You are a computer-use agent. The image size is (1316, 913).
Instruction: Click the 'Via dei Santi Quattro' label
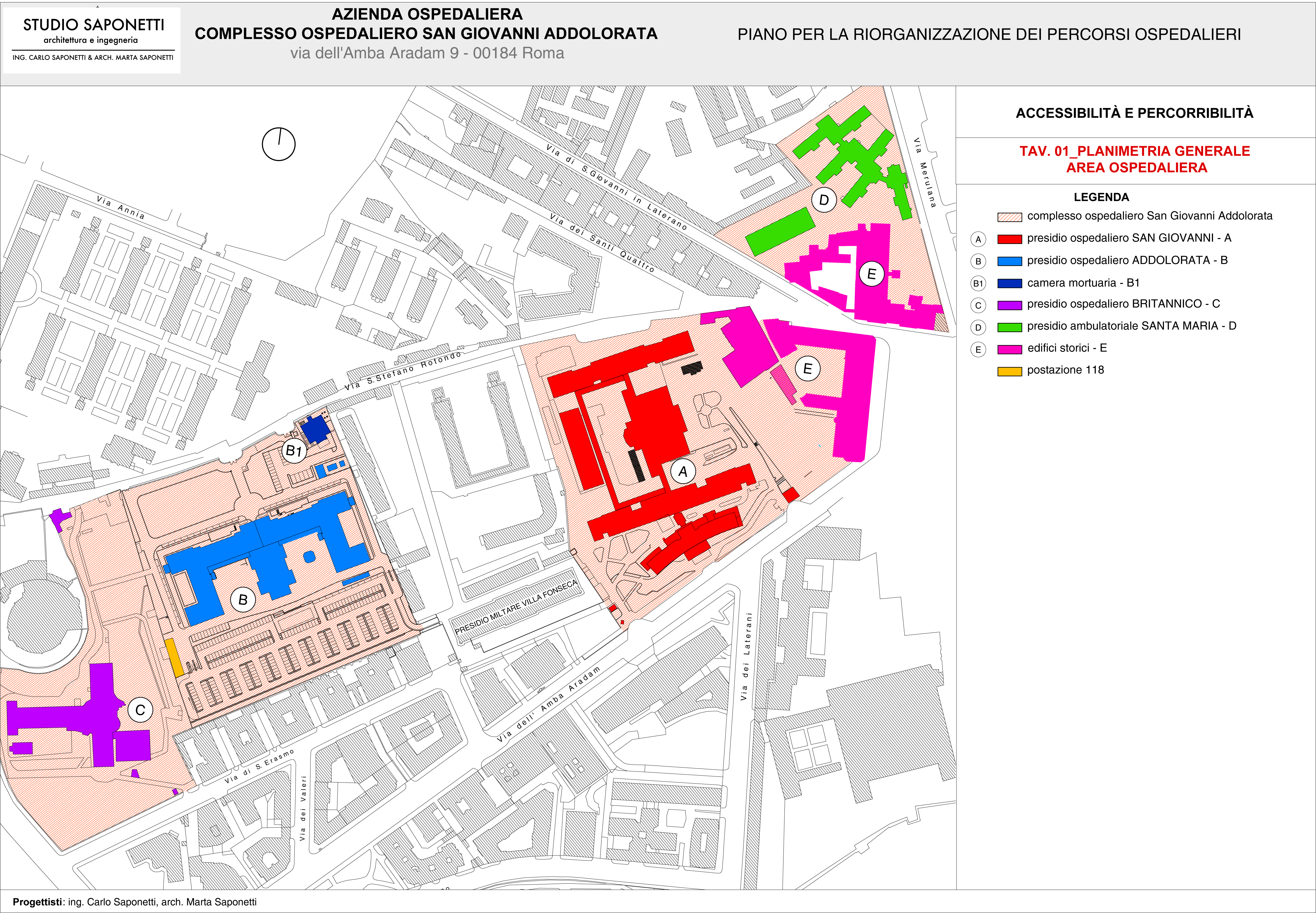[x=602, y=242]
